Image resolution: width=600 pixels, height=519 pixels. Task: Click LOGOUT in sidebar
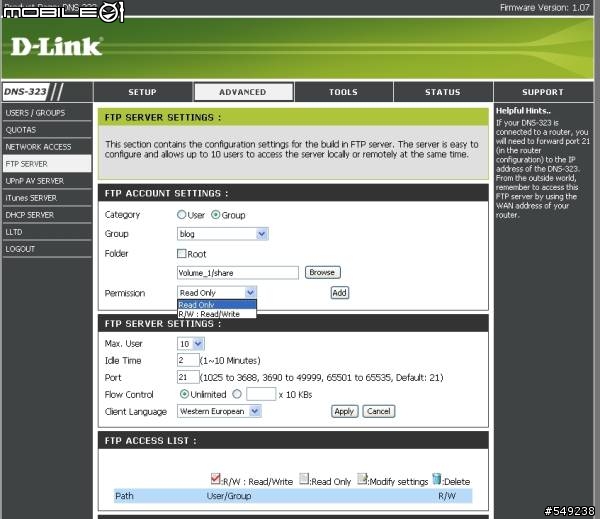47,249
